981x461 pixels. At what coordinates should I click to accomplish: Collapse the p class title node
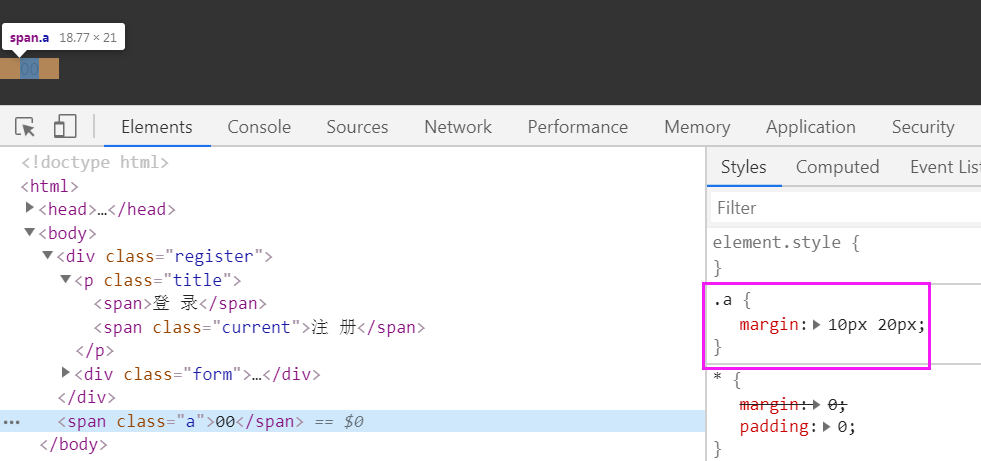click(65, 280)
